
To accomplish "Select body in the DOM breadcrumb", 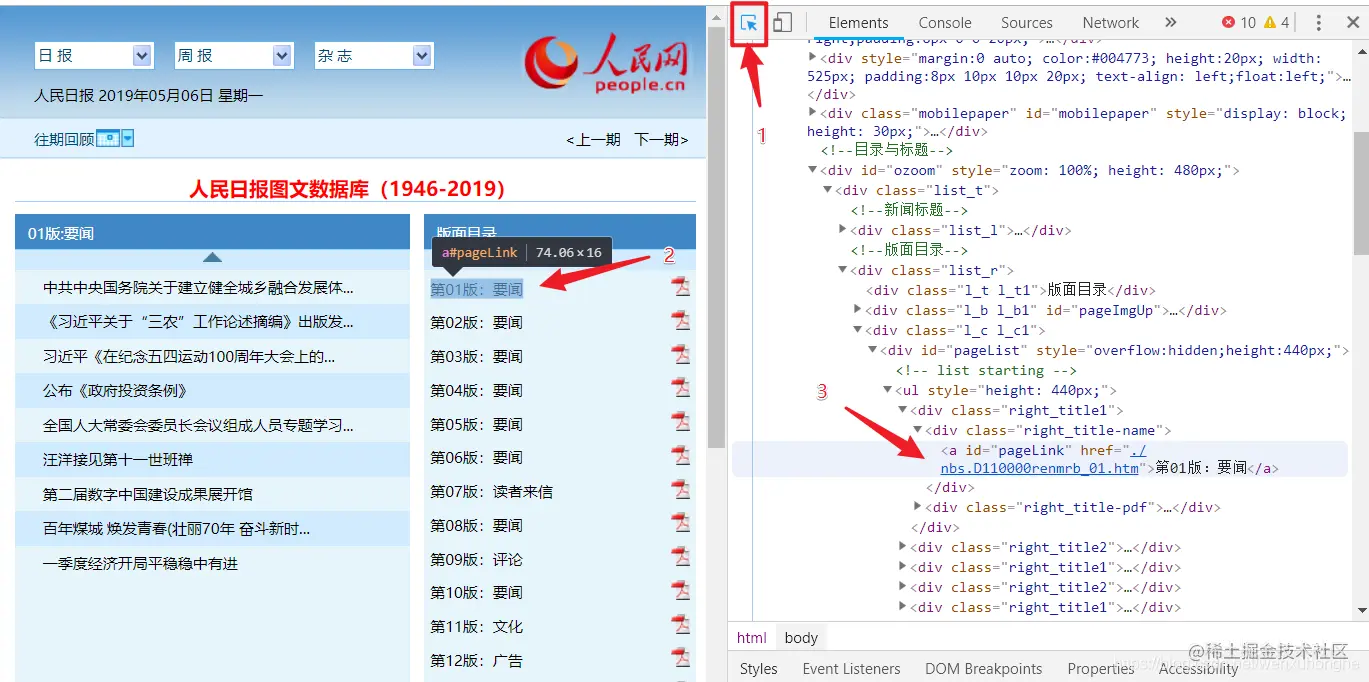I will click(801, 637).
